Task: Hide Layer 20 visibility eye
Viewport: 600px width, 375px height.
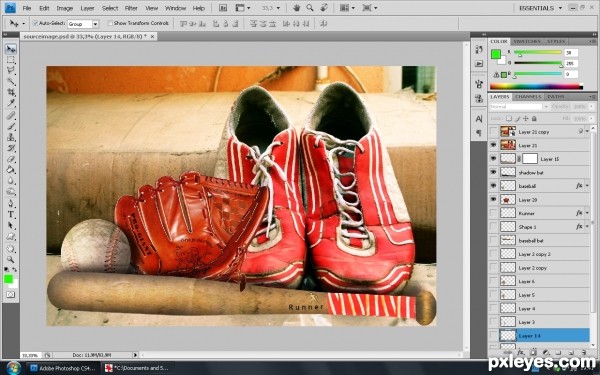Action: [493, 200]
